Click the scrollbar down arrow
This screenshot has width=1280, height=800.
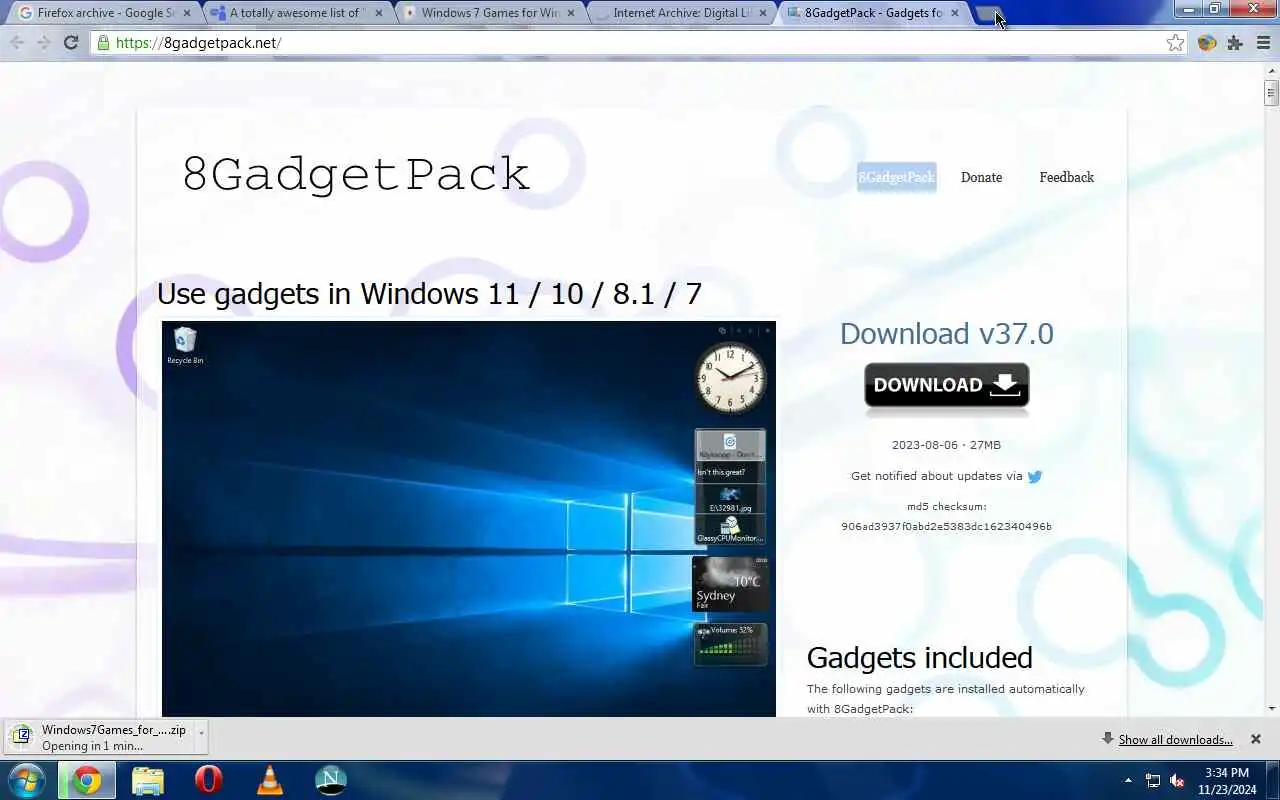1271,708
